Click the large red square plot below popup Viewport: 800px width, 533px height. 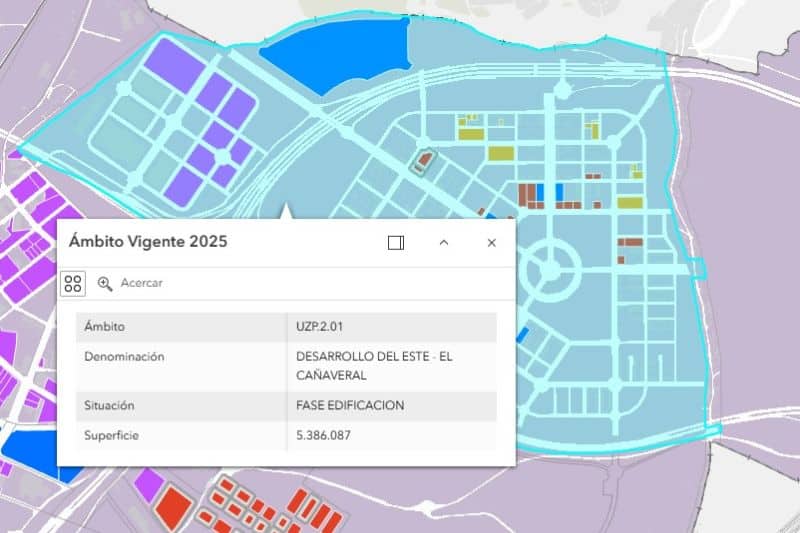coord(174,506)
